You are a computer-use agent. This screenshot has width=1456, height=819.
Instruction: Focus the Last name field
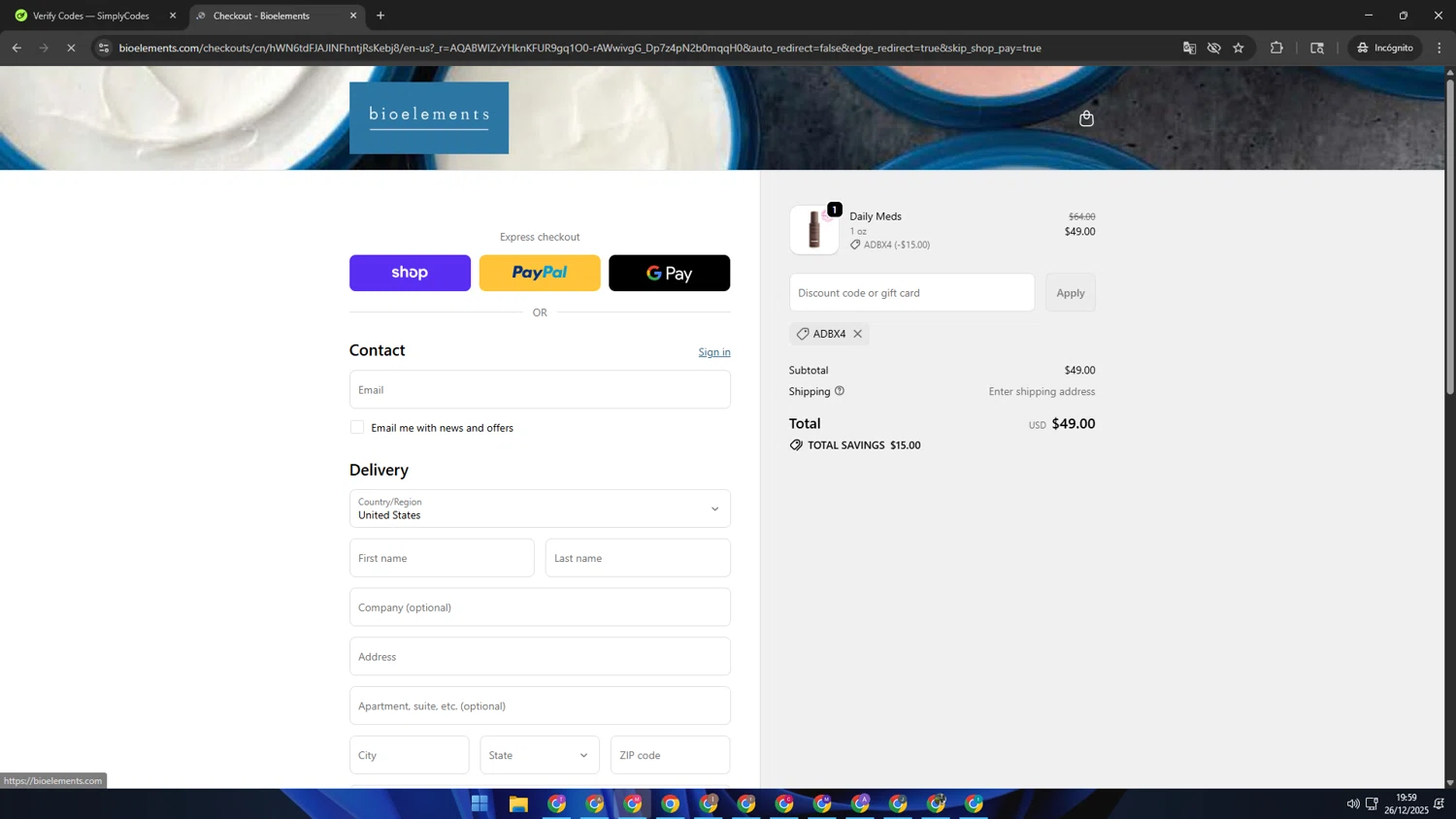(638, 558)
